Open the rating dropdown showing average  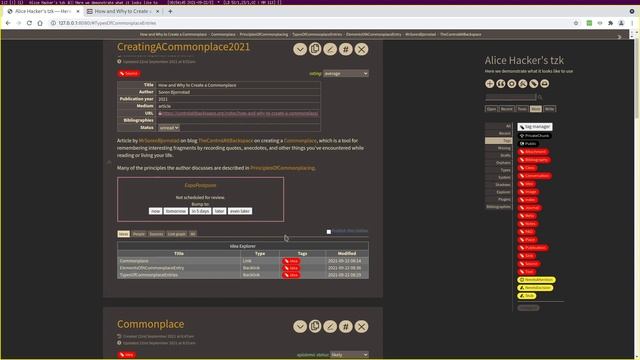pyautogui.click(x=346, y=73)
